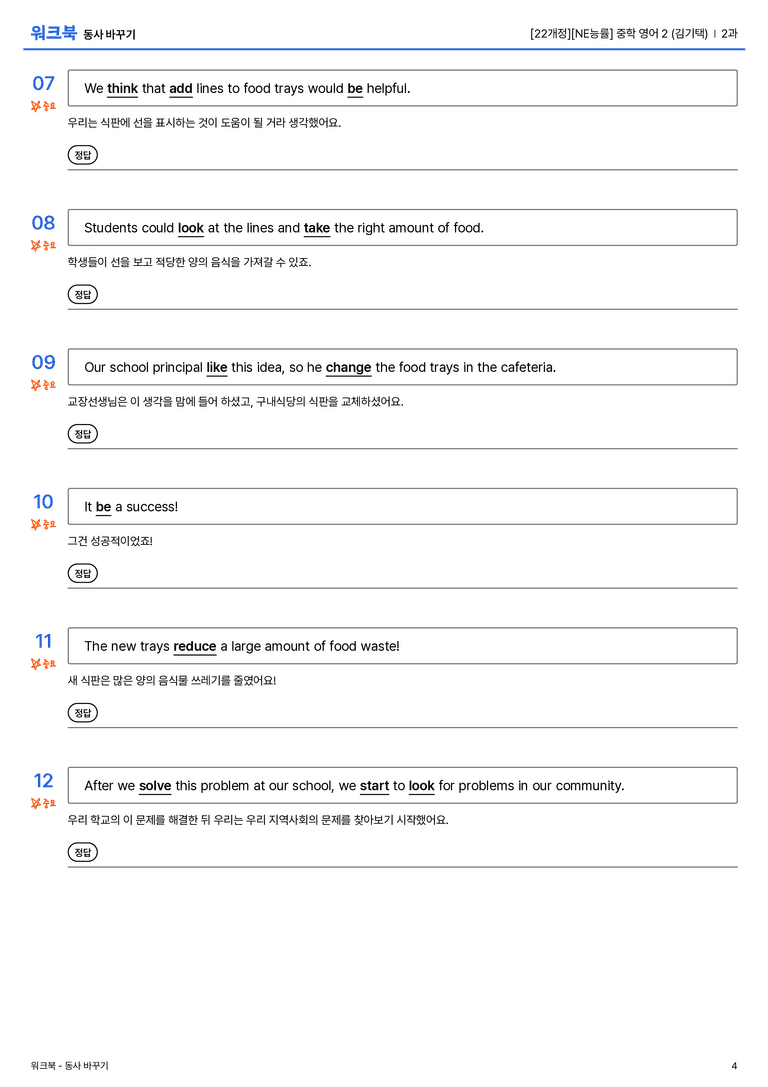Image resolution: width=768 pixels, height=1087 pixels.
Task: Click the underlined word 'change' in sentence 09
Action: tap(349, 367)
